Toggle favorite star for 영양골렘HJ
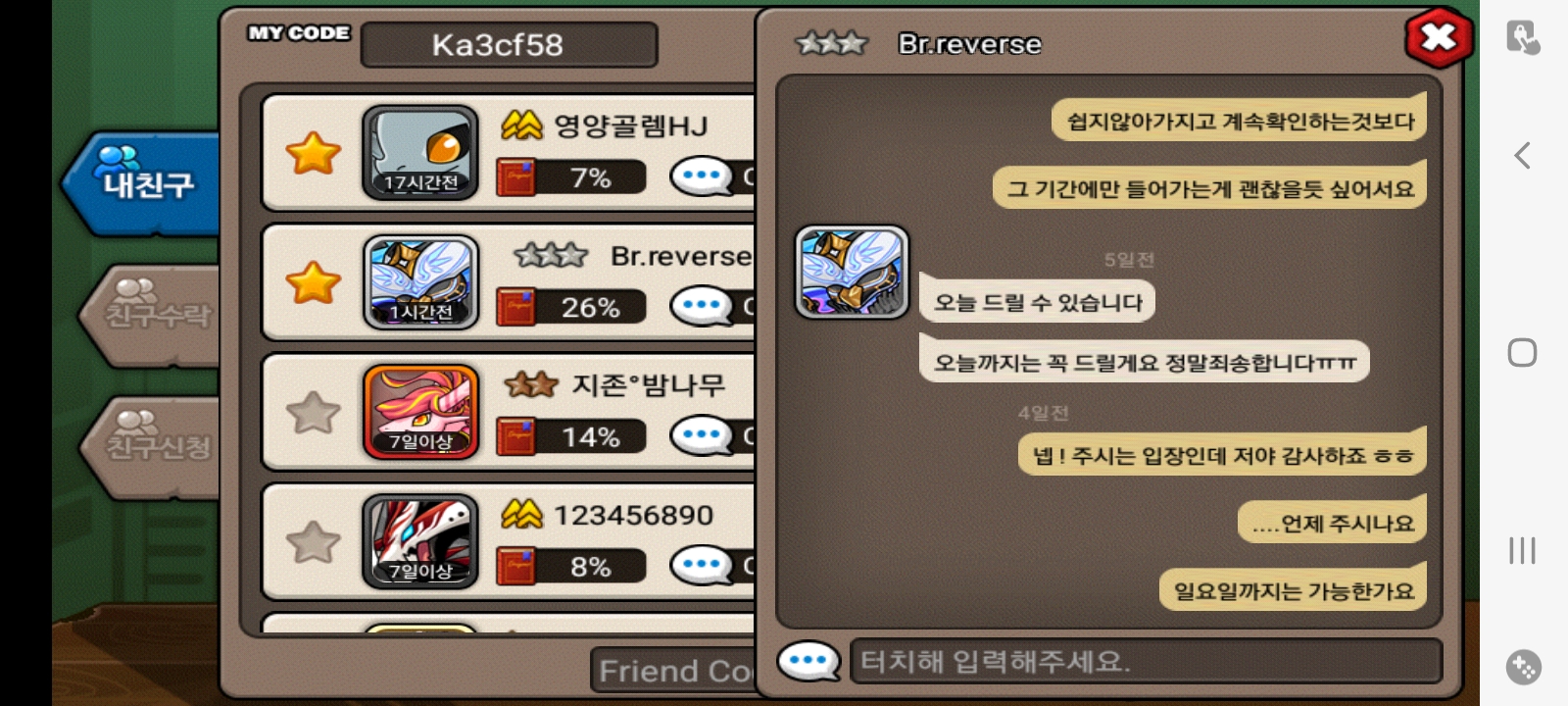The image size is (1568, 706). pyautogui.click(x=313, y=154)
